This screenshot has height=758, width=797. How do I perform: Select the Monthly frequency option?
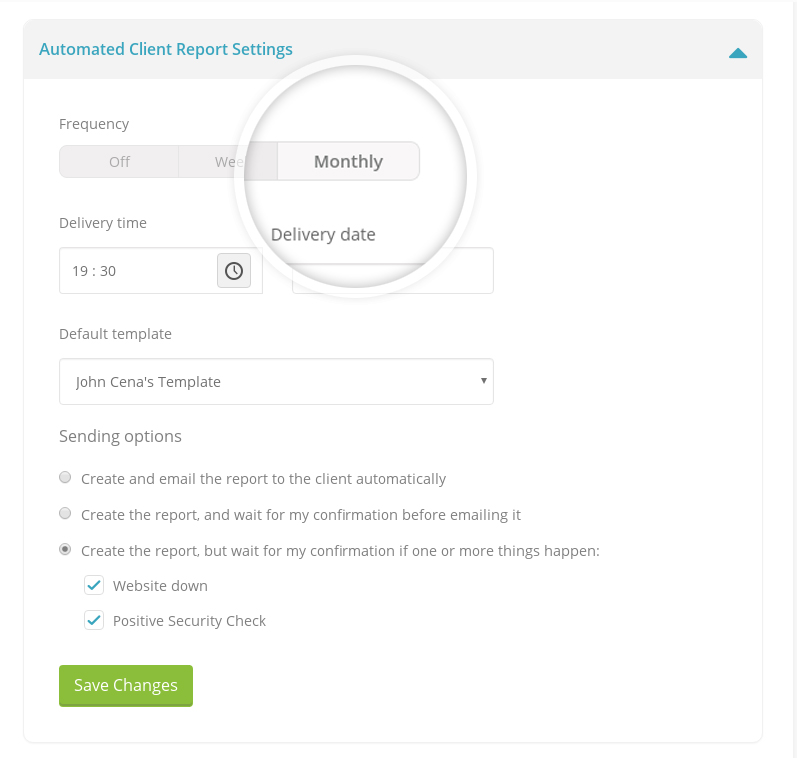tap(348, 162)
